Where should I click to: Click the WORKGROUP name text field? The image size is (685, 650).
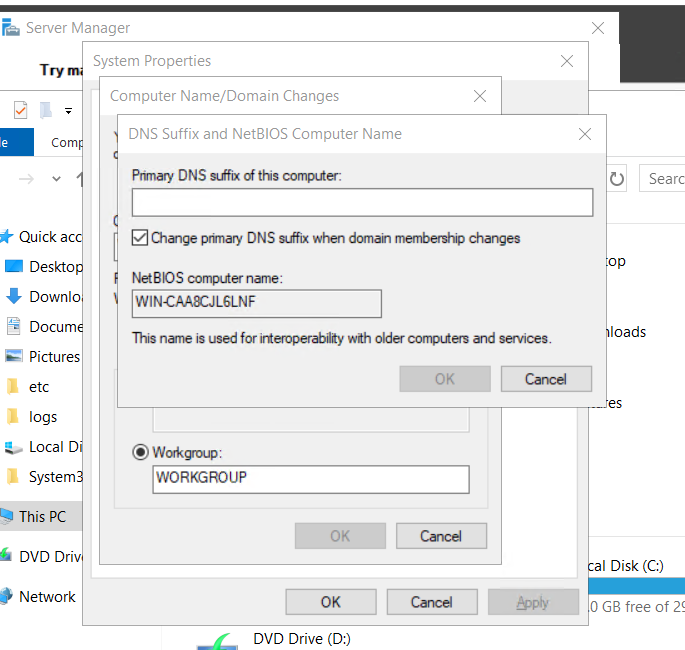pos(311,479)
